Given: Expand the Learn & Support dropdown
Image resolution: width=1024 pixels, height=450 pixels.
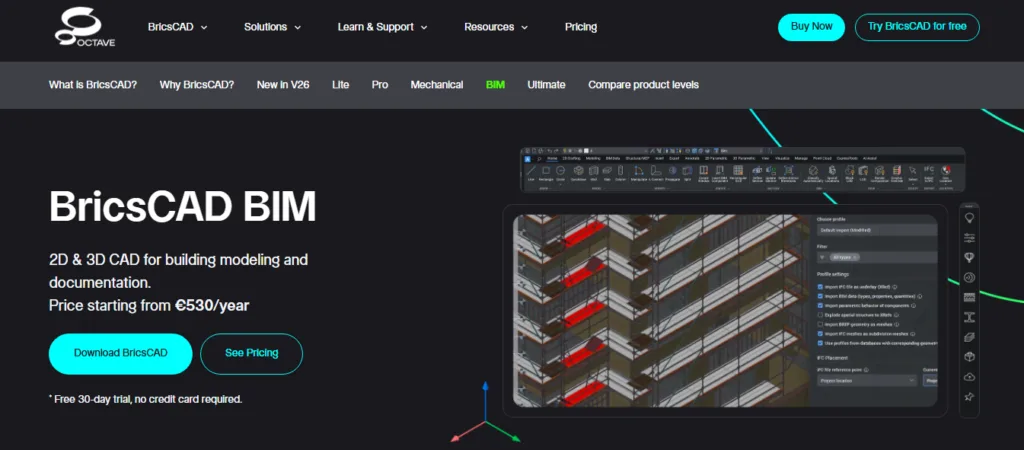Looking at the screenshot, I should pos(382,27).
